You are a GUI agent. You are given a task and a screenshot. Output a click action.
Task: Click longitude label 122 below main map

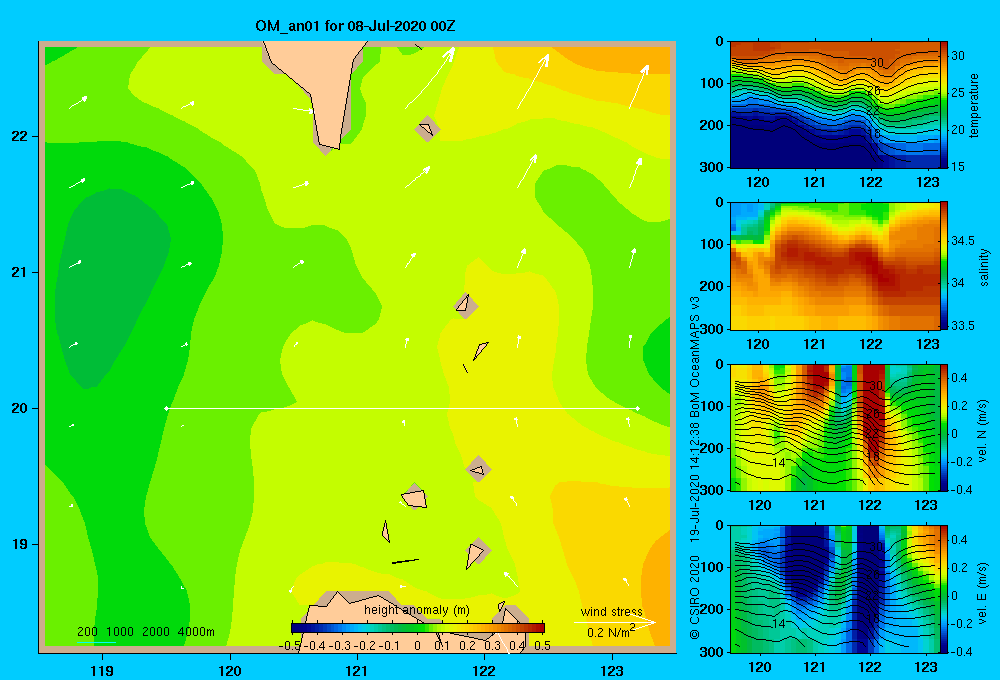(x=484, y=670)
